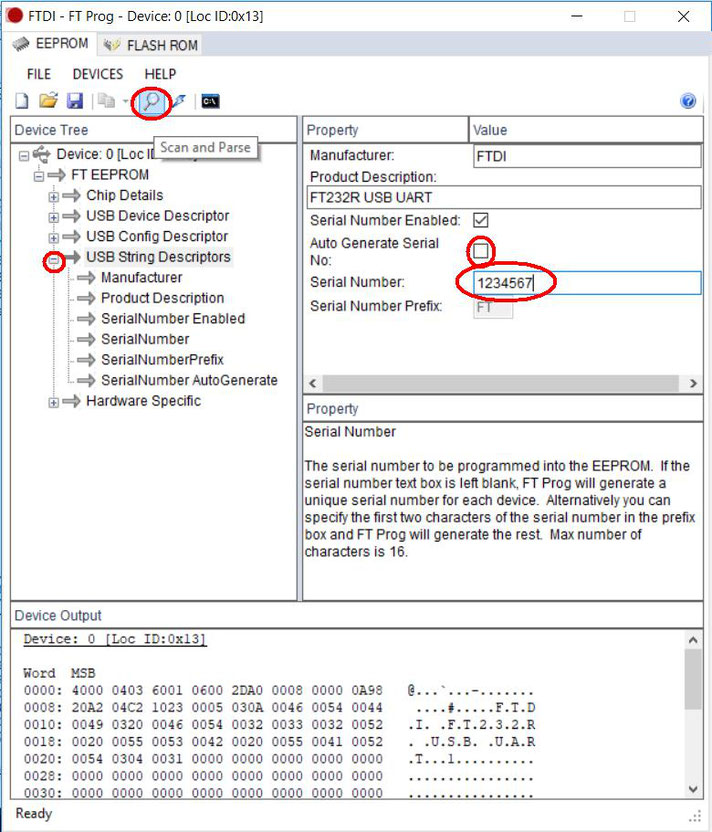712x832 pixels.
Task: Select the Product Description tree item
Action: (x=162, y=298)
